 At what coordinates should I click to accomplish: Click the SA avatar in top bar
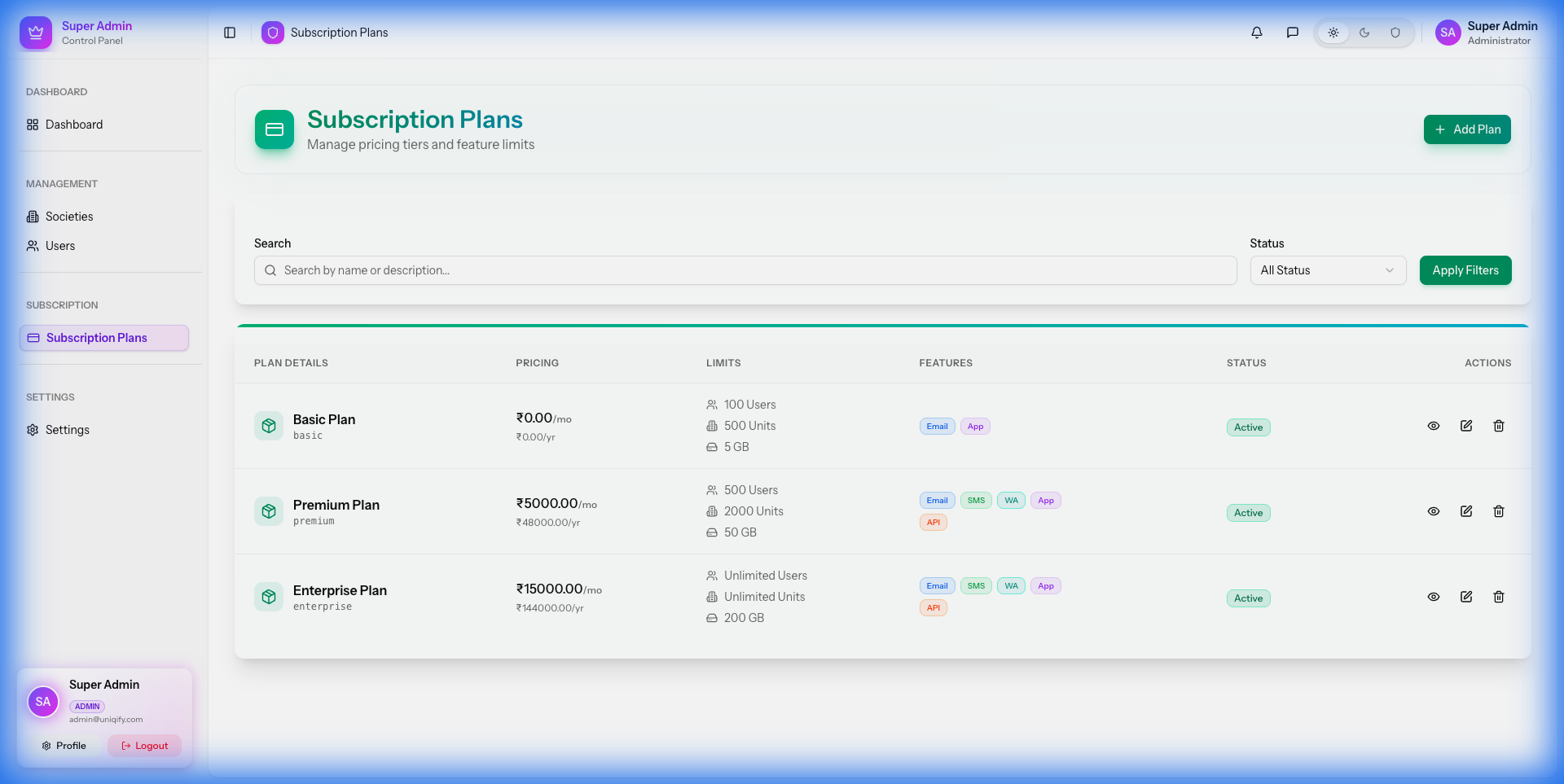pos(1448,33)
